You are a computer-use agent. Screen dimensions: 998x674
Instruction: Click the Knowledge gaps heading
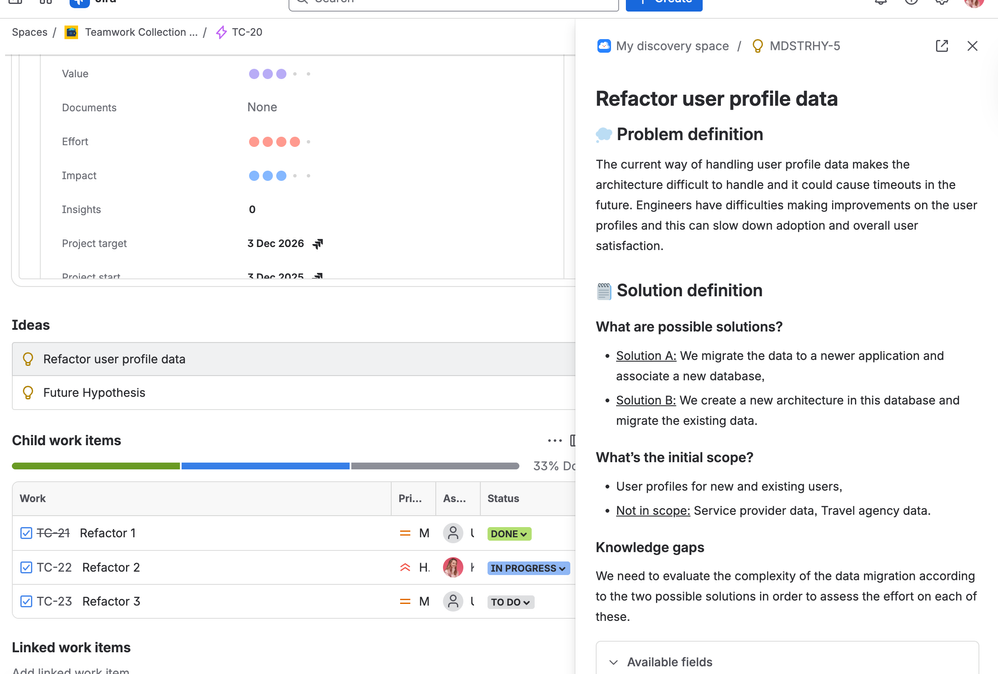coord(650,547)
